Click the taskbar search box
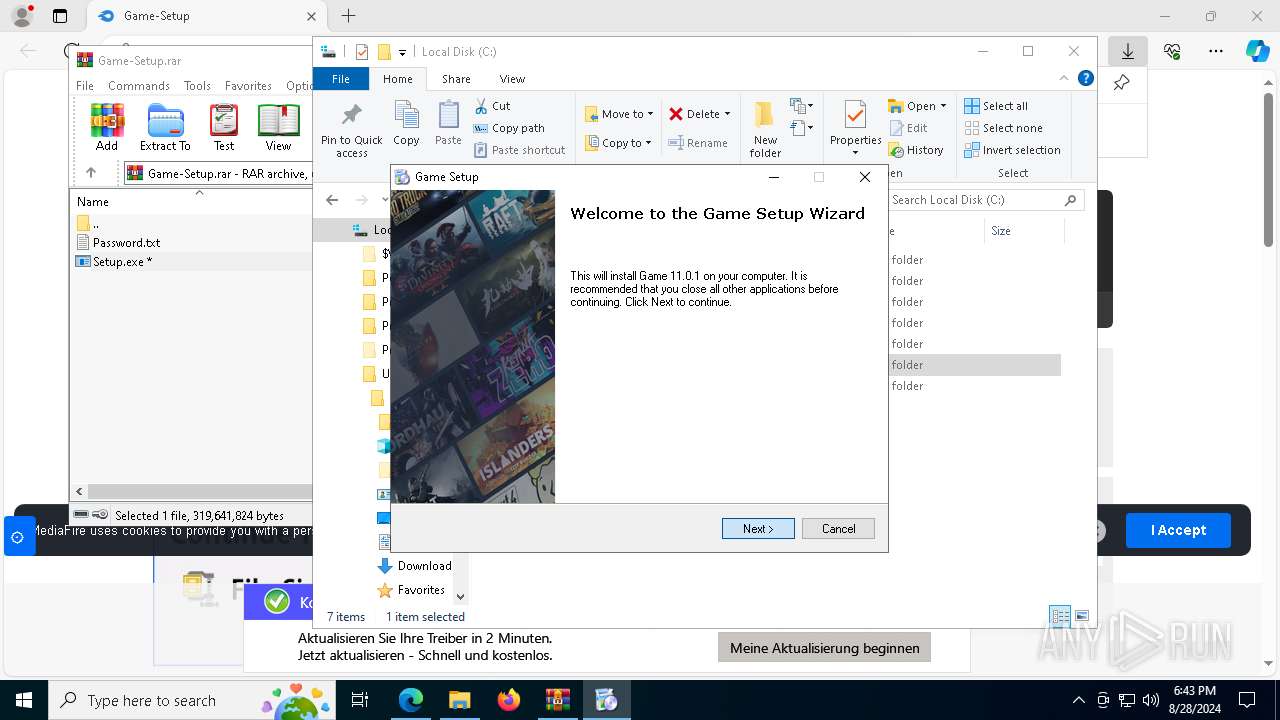The width and height of the screenshot is (1280, 720). click(191, 700)
